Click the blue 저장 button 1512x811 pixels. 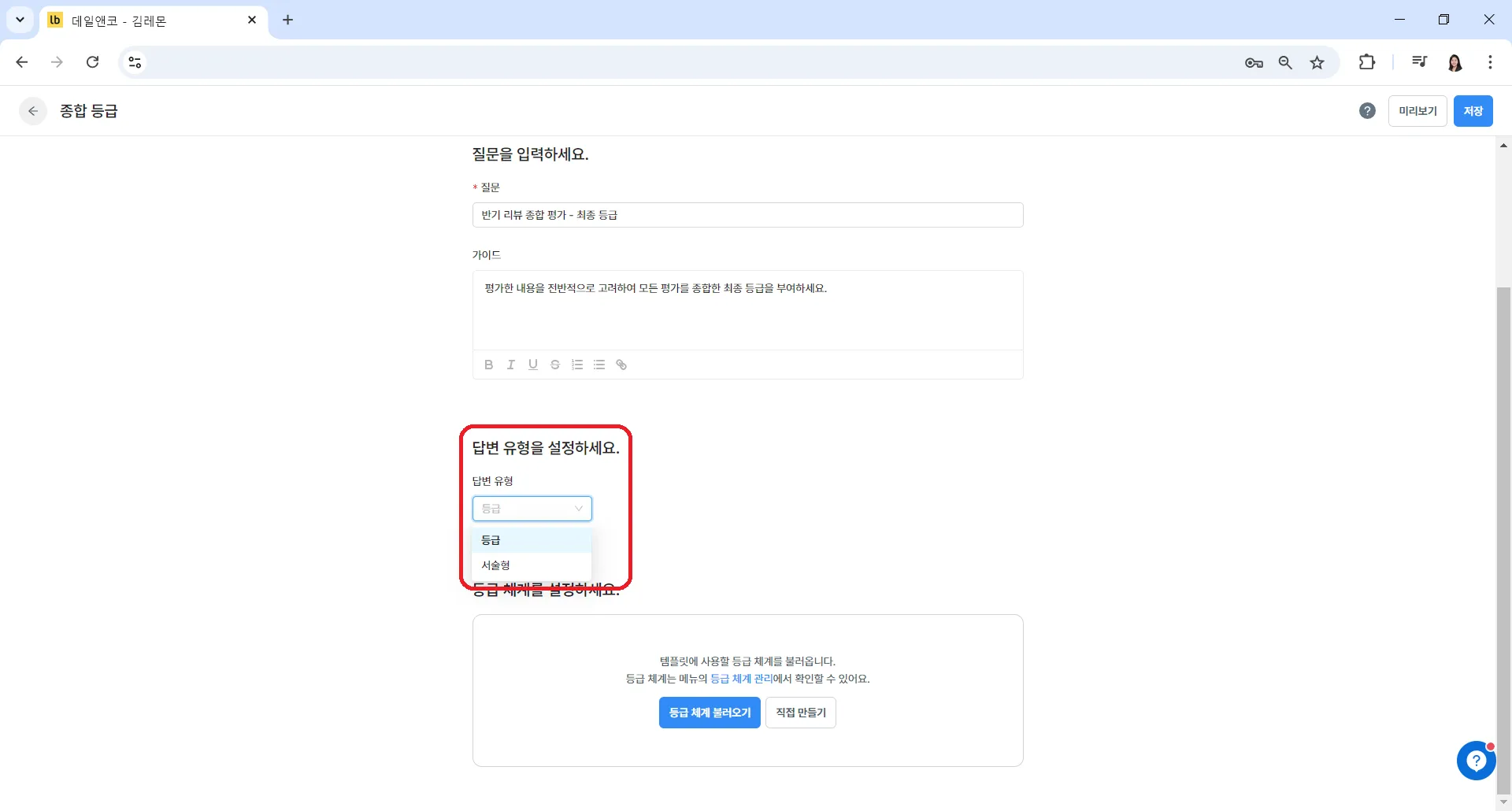click(1473, 111)
